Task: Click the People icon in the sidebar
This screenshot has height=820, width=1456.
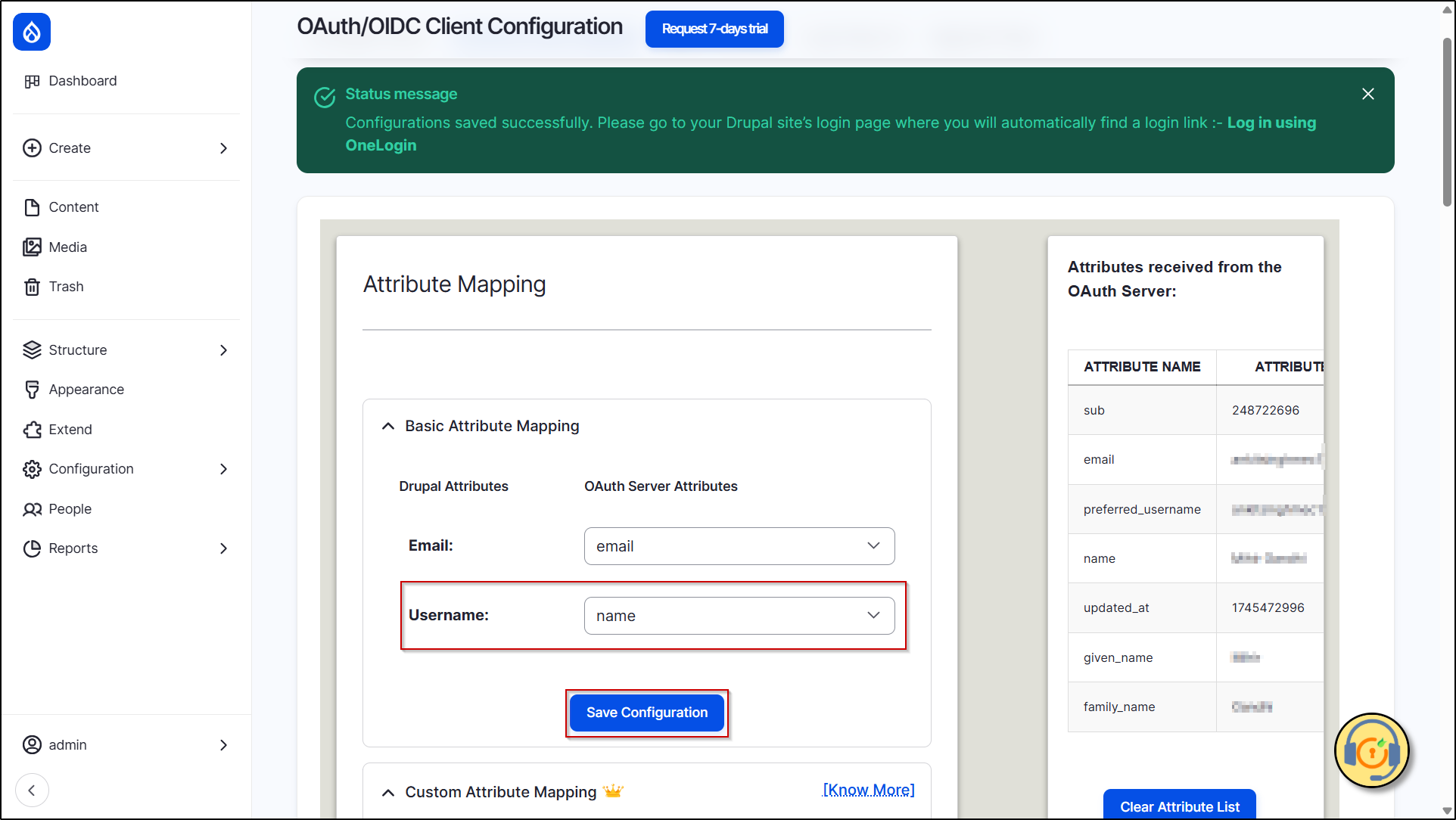Action: 32,508
